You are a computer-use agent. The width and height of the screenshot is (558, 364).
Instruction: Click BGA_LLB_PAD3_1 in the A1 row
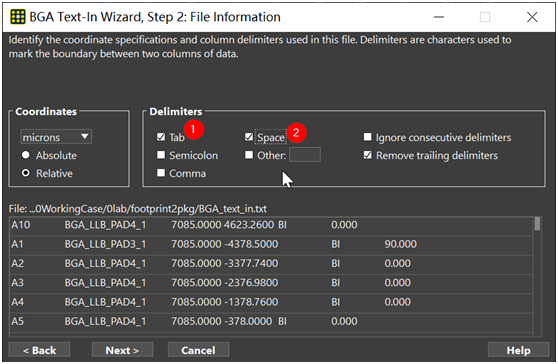click(x=105, y=244)
